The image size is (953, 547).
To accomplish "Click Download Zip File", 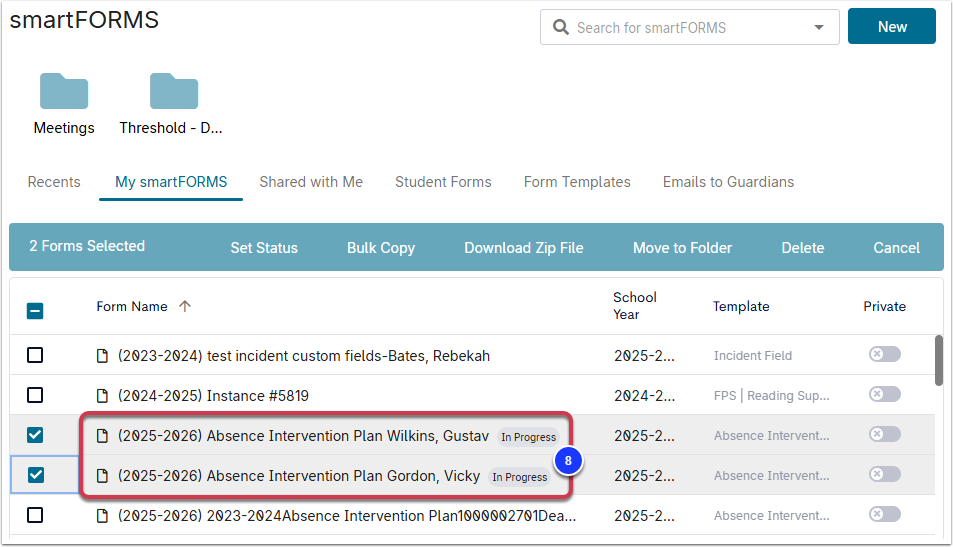I will (524, 248).
